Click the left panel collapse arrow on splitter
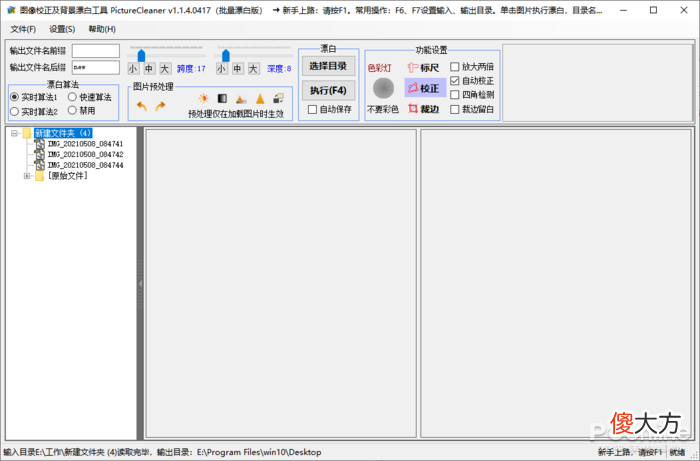This screenshot has width=700, height=461. 140,283
